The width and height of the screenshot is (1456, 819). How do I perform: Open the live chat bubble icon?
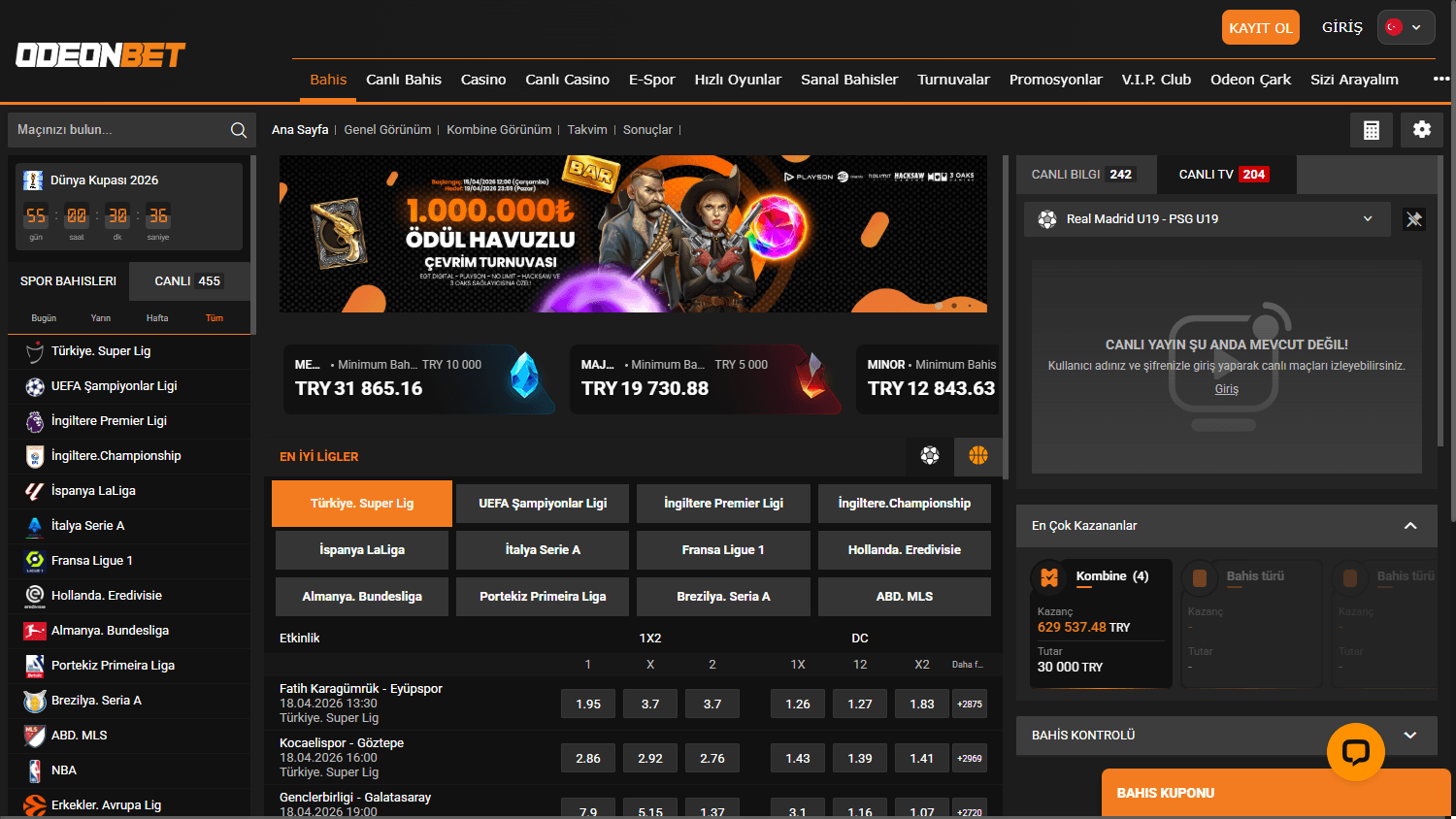pyautogui.click(x=1356, y=752)
